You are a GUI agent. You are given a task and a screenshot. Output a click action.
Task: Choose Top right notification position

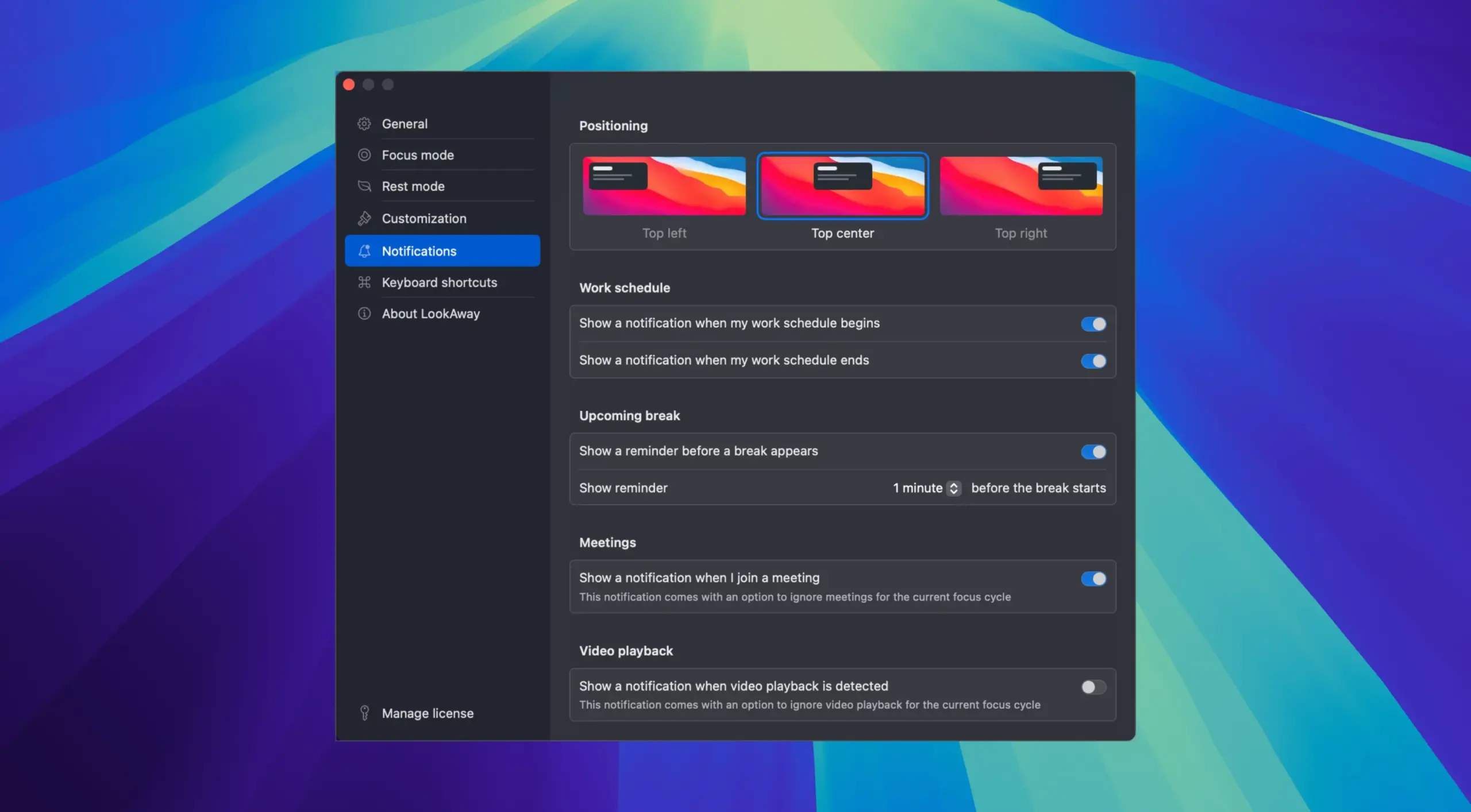click(1021, 186)
